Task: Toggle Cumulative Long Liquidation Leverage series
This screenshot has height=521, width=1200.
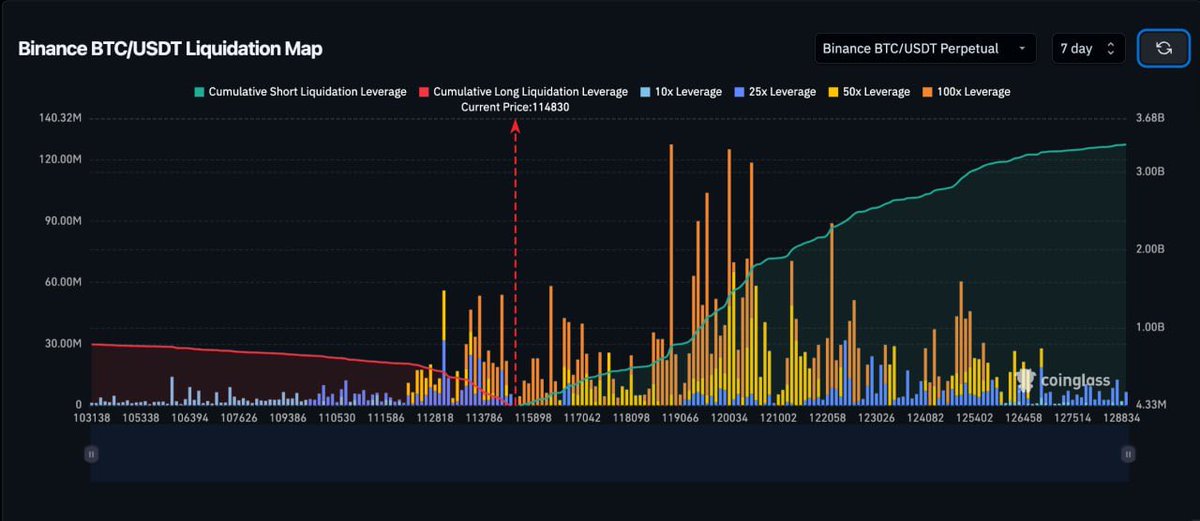Action: [x=522, y=92]
